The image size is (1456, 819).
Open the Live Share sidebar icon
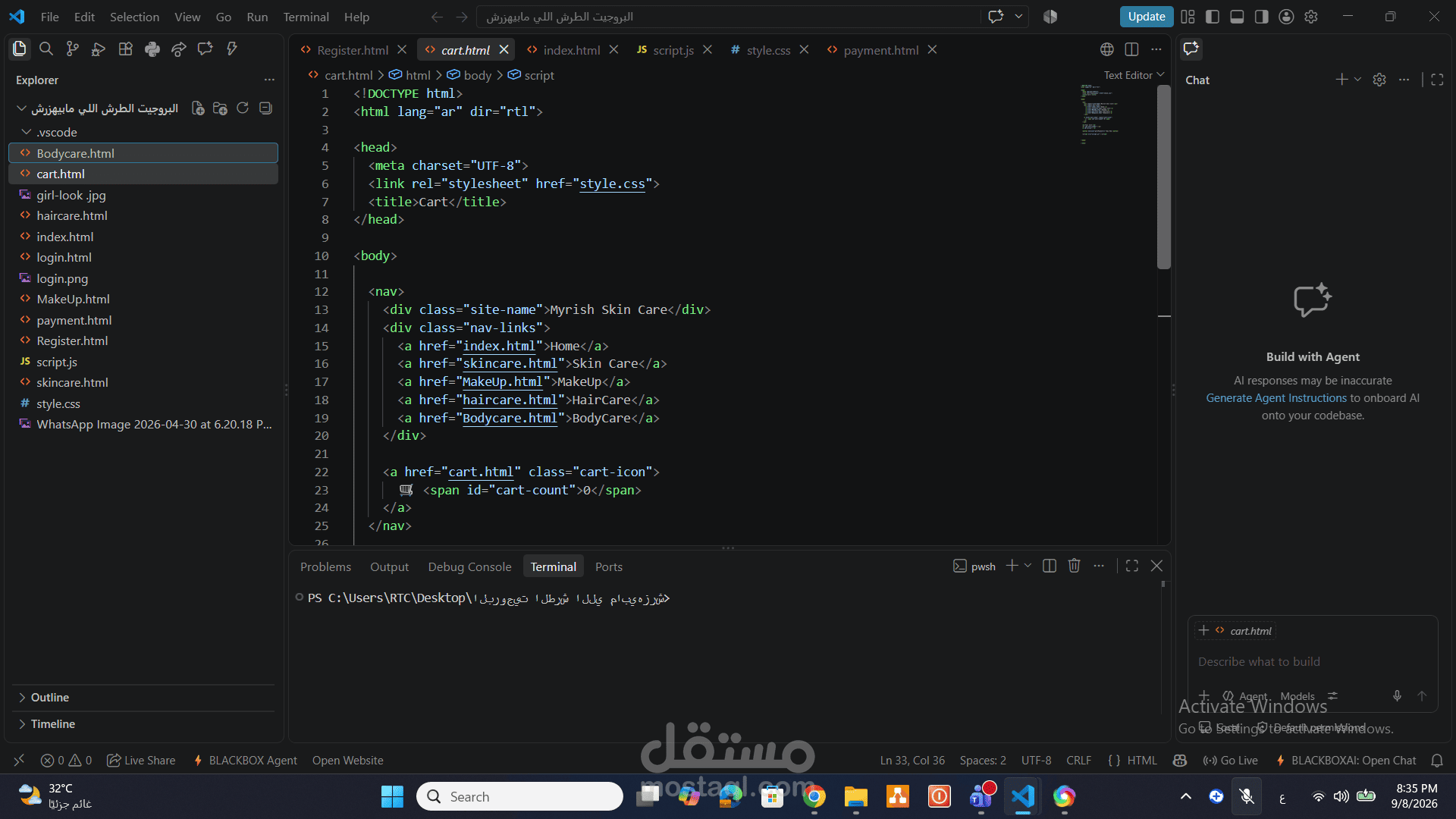pos(179,49)
